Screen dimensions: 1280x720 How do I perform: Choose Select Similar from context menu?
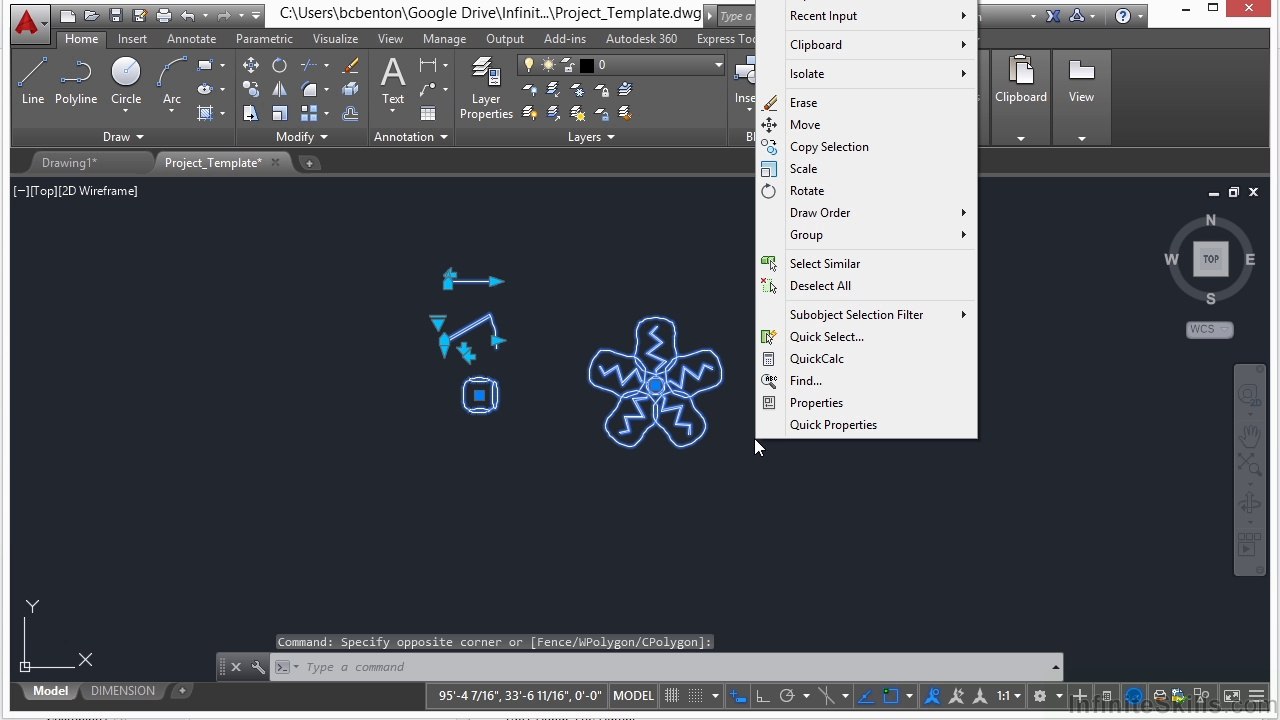point(866,264)
